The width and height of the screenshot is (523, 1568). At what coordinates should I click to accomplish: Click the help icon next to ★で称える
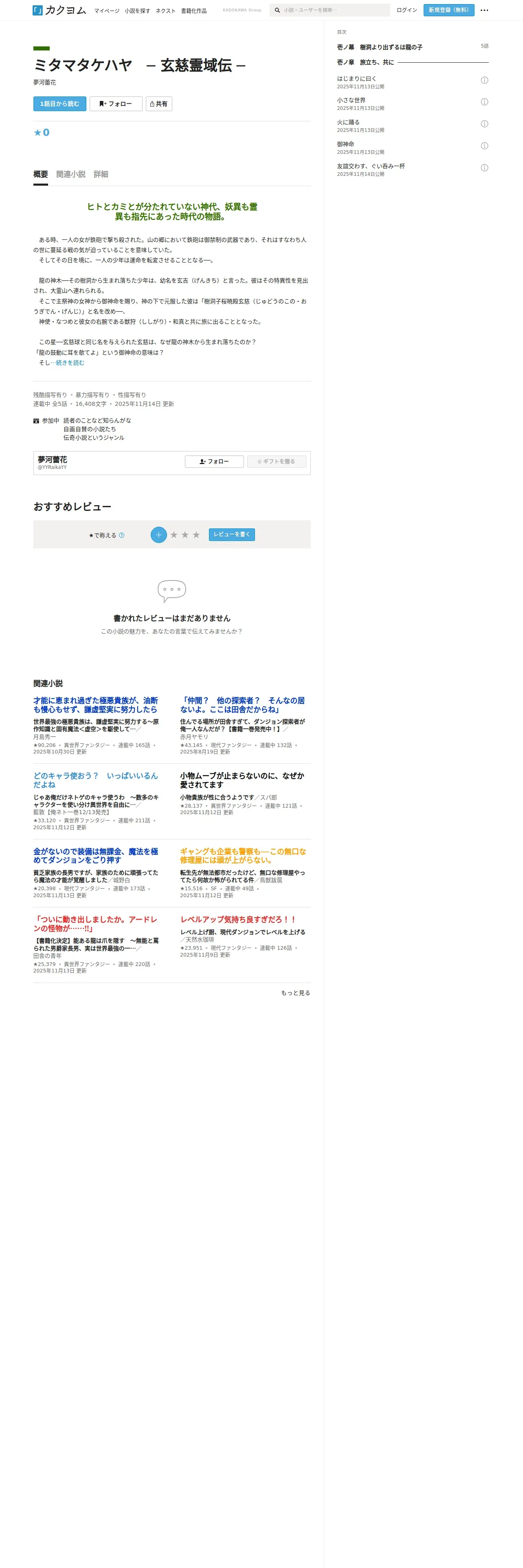pyautogui.click(x=121, y=536)
